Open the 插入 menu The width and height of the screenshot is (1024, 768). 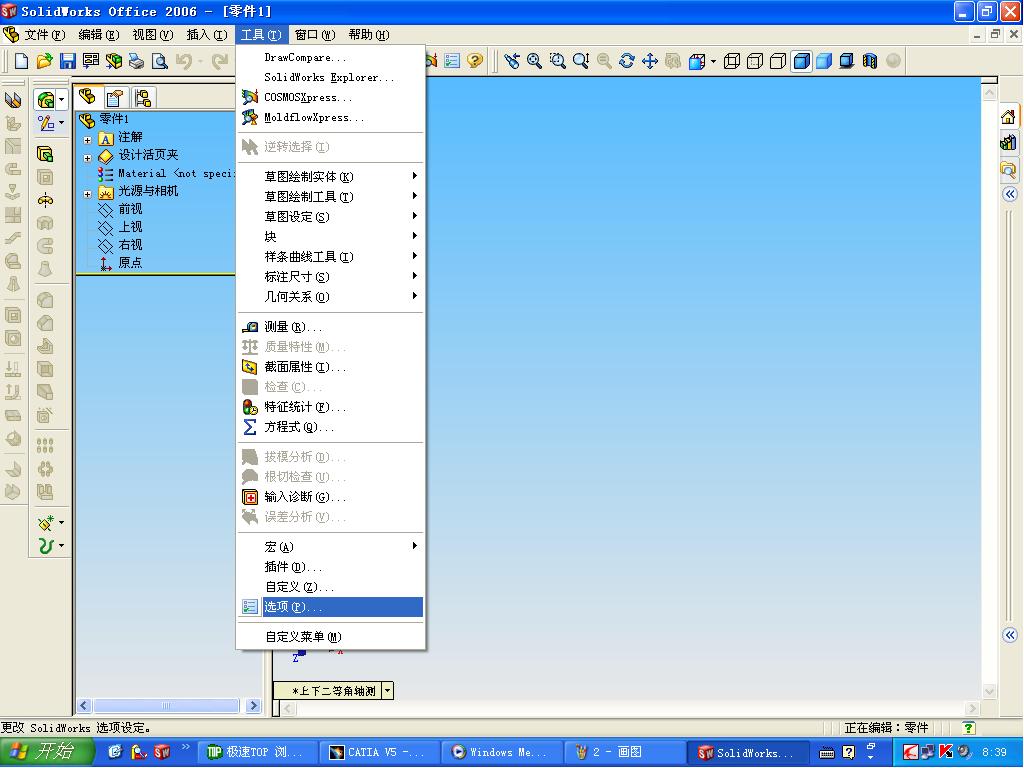207,35
